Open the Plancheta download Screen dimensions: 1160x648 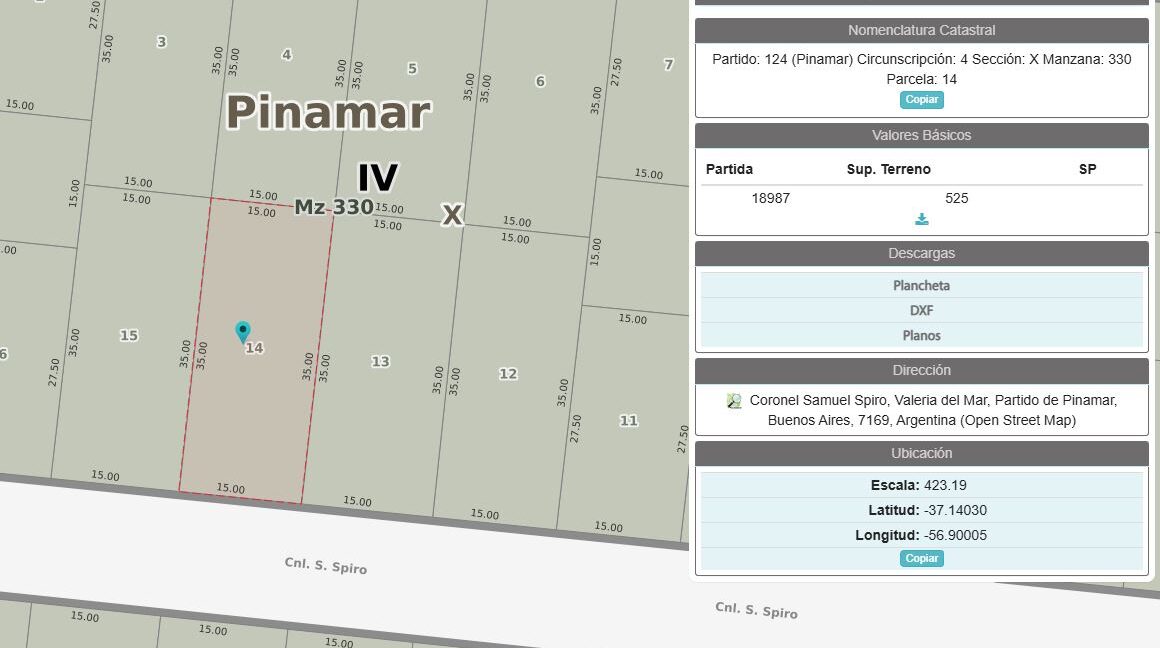922,286
